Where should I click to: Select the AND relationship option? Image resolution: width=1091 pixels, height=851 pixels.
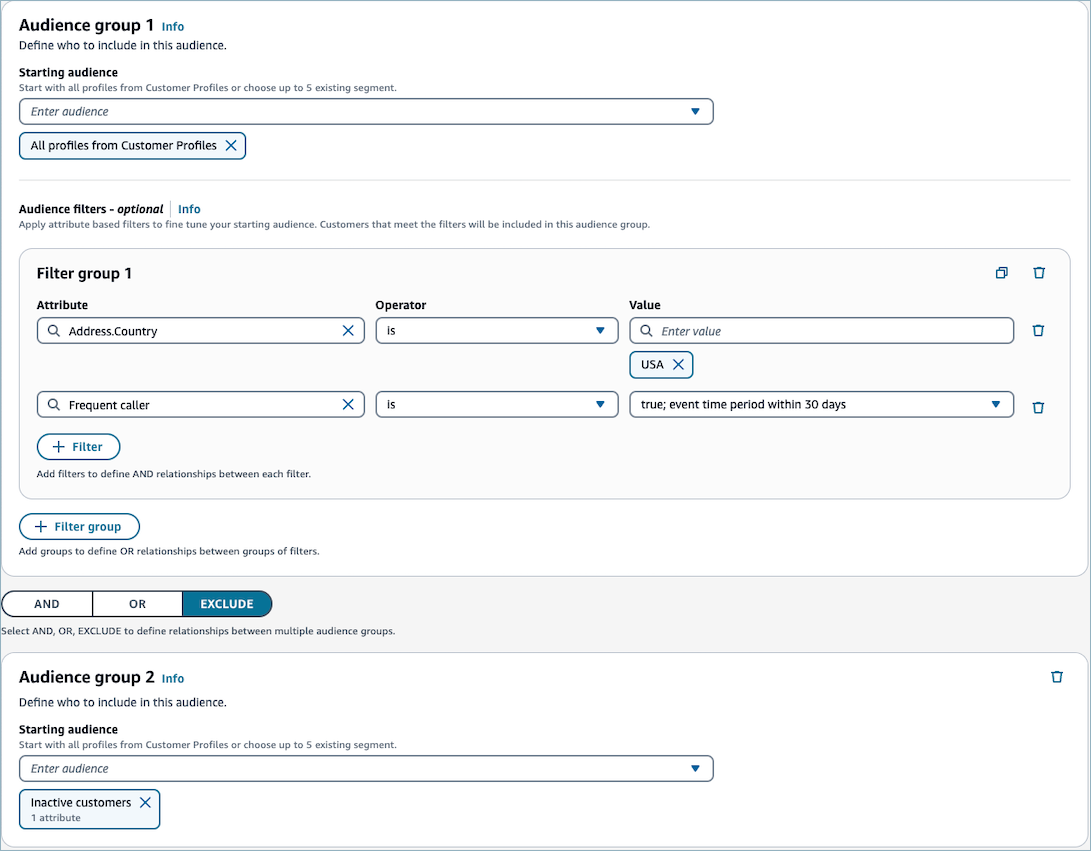coord(47,604)
